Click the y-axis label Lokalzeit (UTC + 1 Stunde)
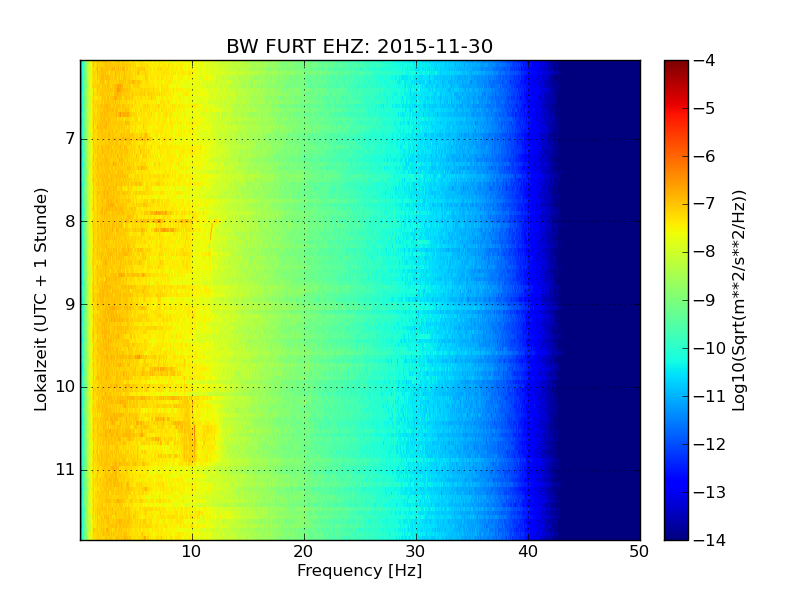This screenshot has width=800, height=600. click(x=40, y=299)
